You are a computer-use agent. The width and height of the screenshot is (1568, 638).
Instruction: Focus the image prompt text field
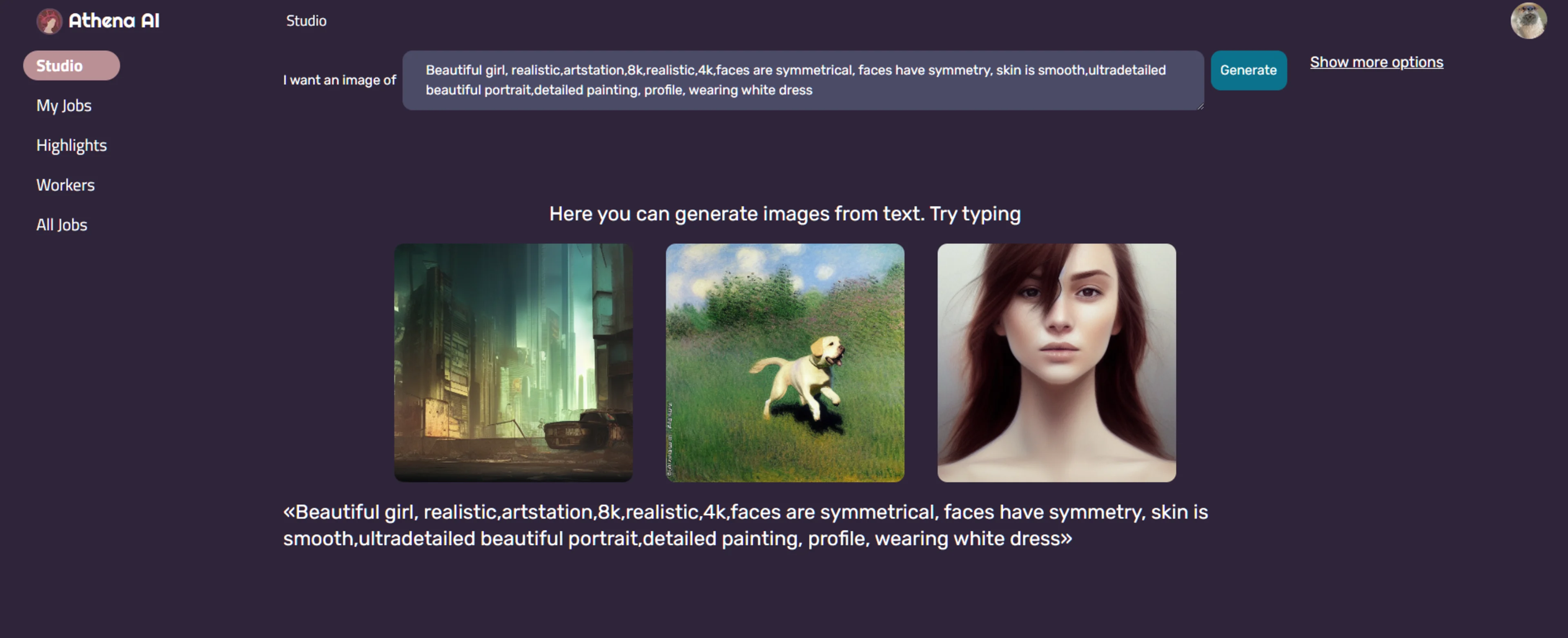[802, 80]
